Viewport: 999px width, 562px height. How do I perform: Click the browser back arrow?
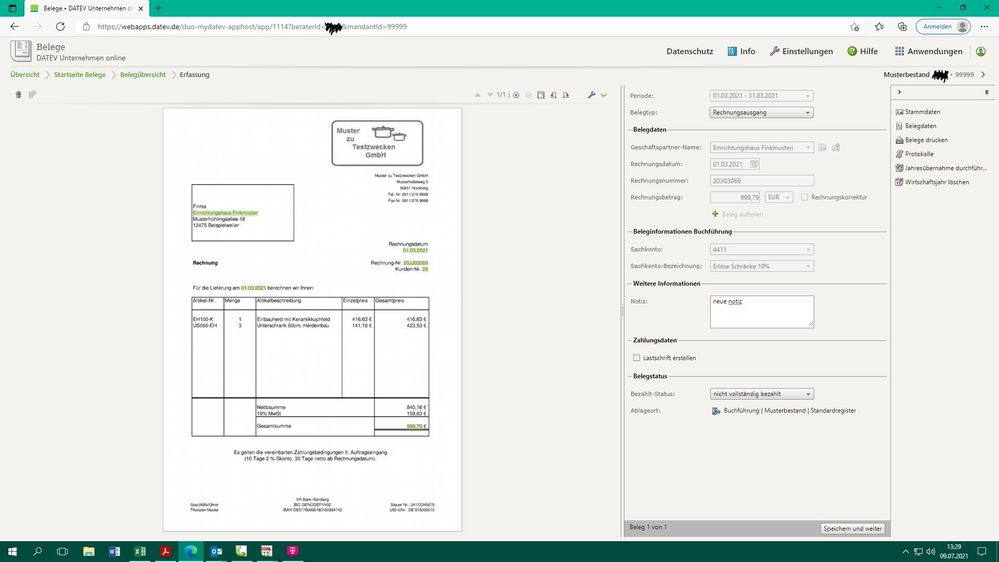tap(14, 27)
